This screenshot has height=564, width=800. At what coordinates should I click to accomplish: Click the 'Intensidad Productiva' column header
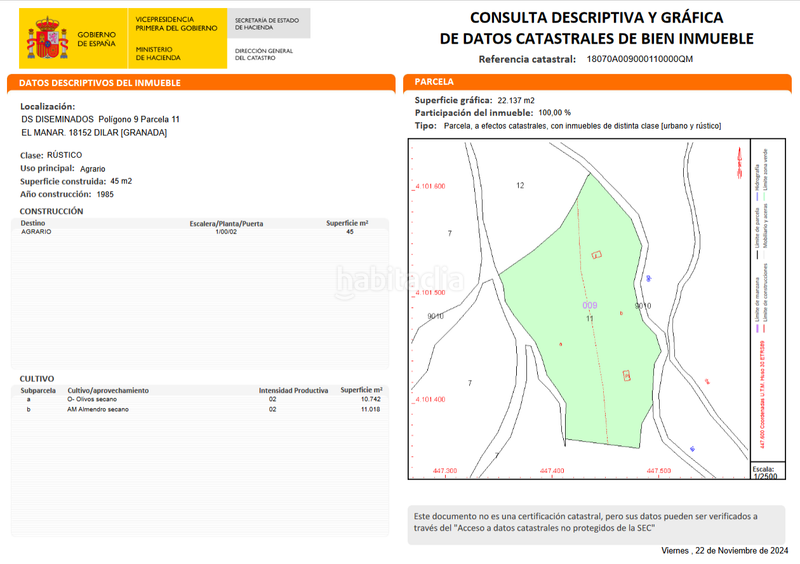[x=293, y=390]
